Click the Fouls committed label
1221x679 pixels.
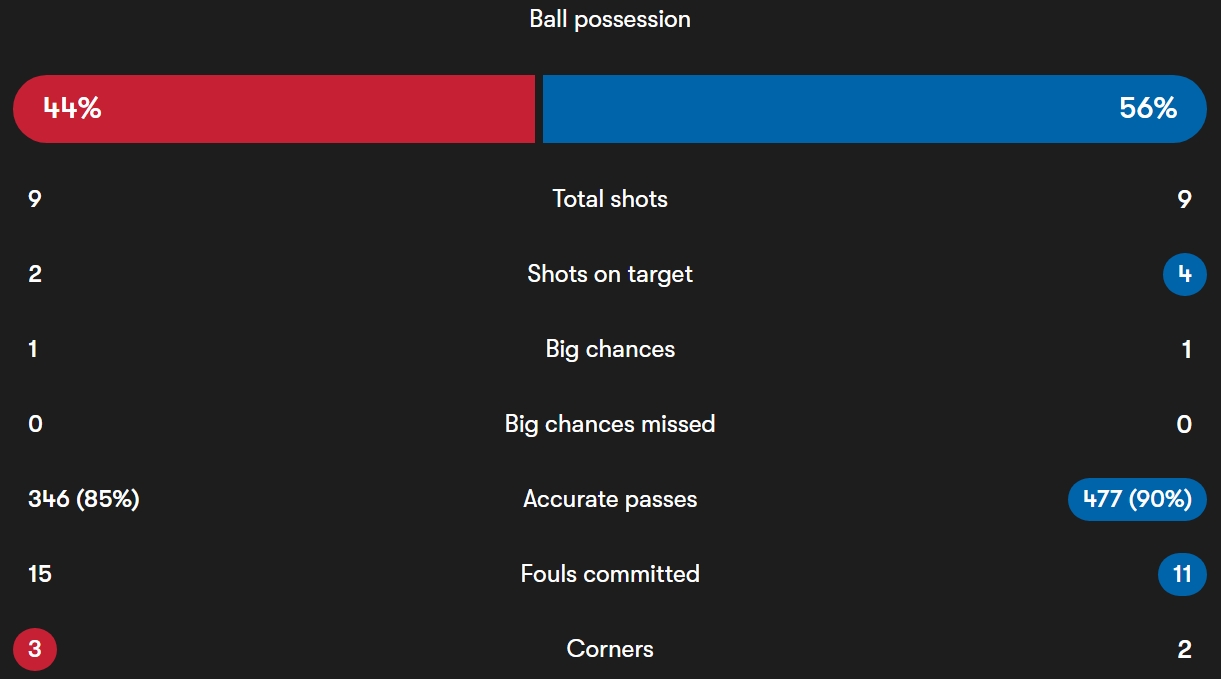[610, 574]
